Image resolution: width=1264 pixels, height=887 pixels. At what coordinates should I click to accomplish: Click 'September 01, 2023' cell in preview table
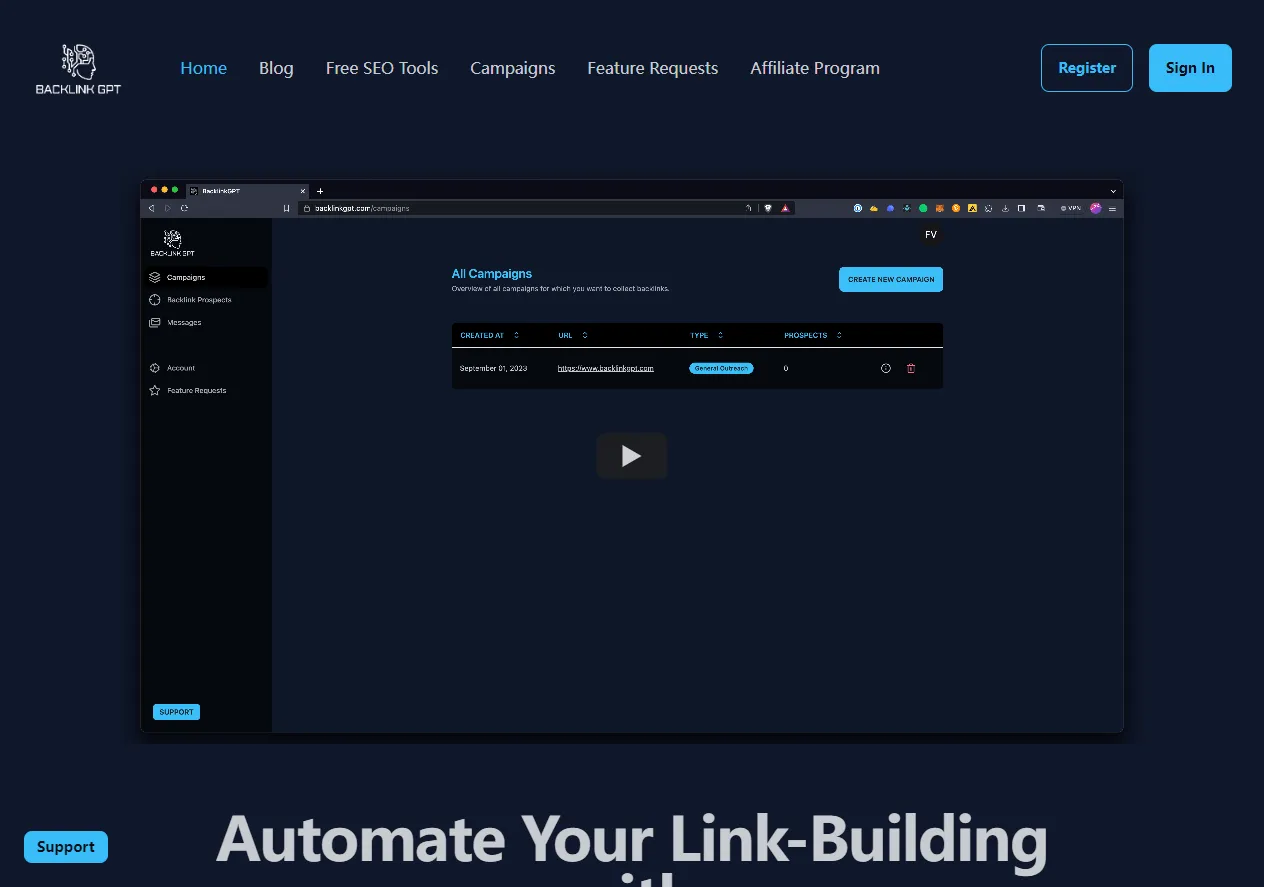[493, 368]
